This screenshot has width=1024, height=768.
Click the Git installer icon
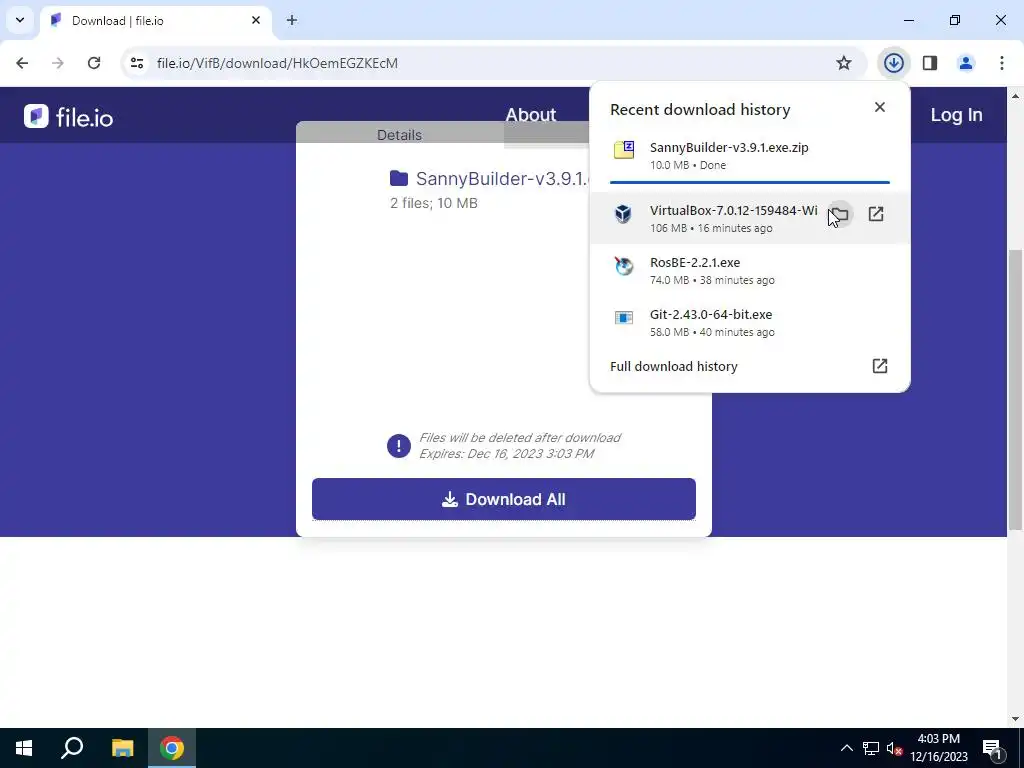pos(624,317)
